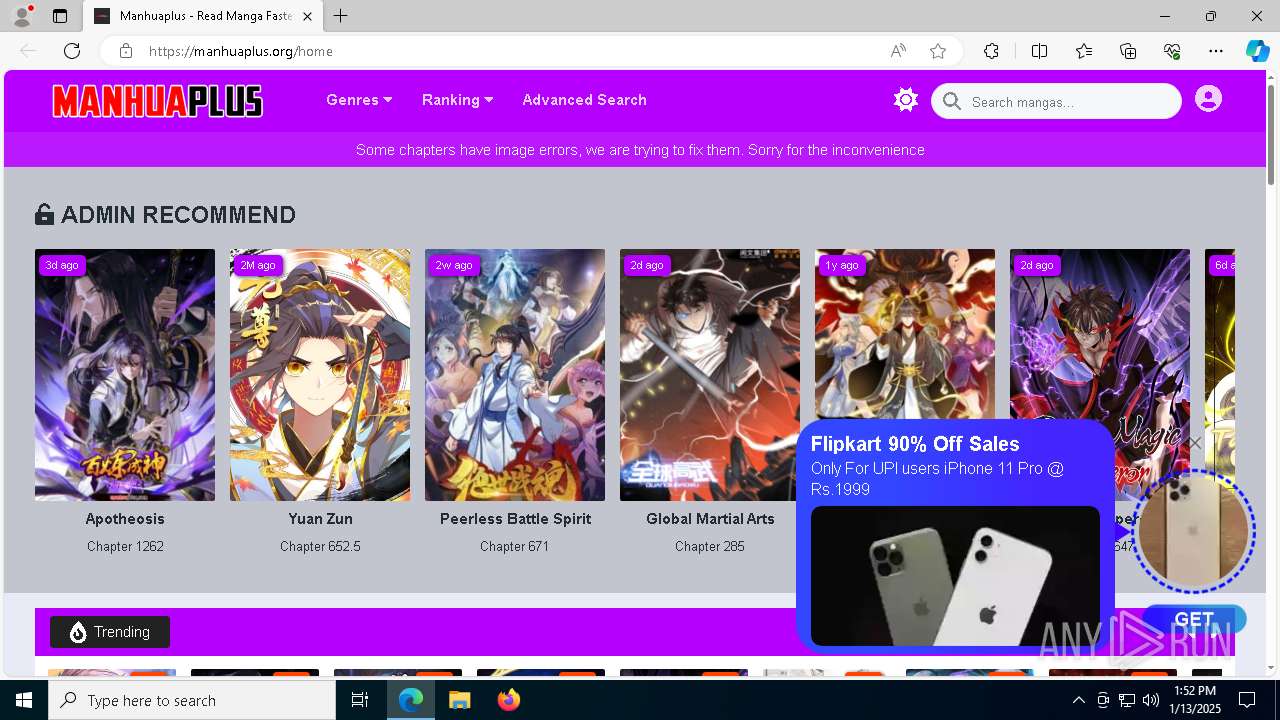Open Microsoft Edge from taskbar
This screenshot has height=720, width=1280.
point(411,700)
